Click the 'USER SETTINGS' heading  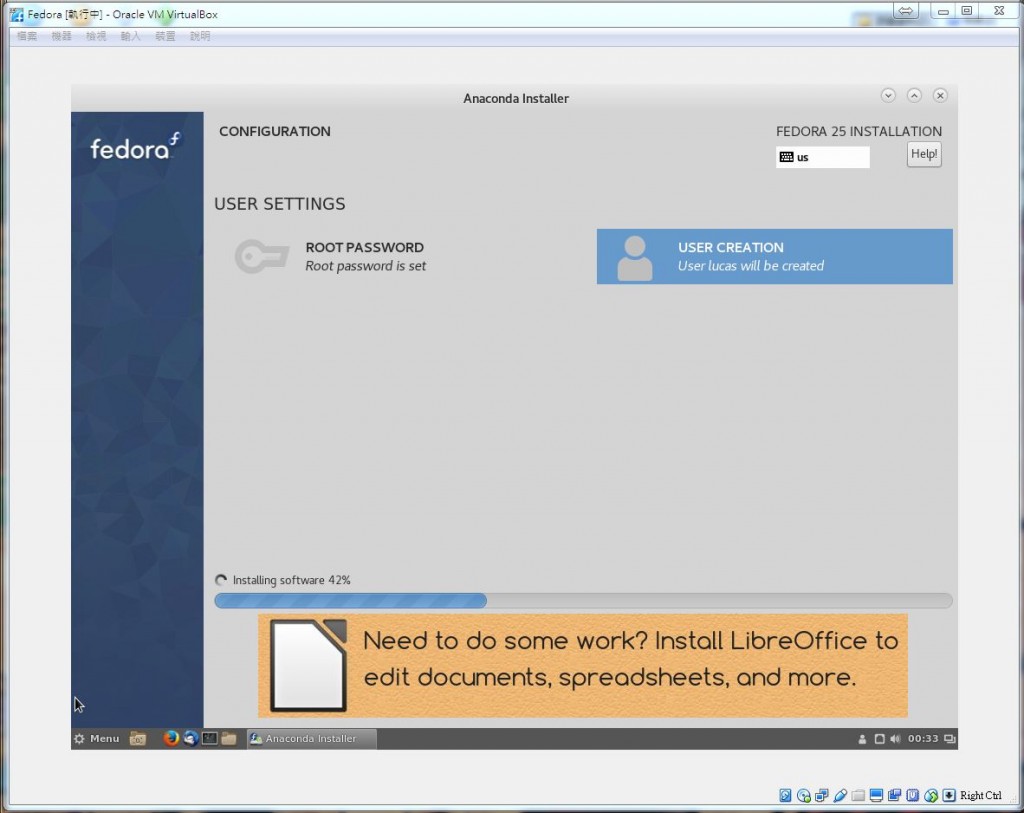coord(280,204)
